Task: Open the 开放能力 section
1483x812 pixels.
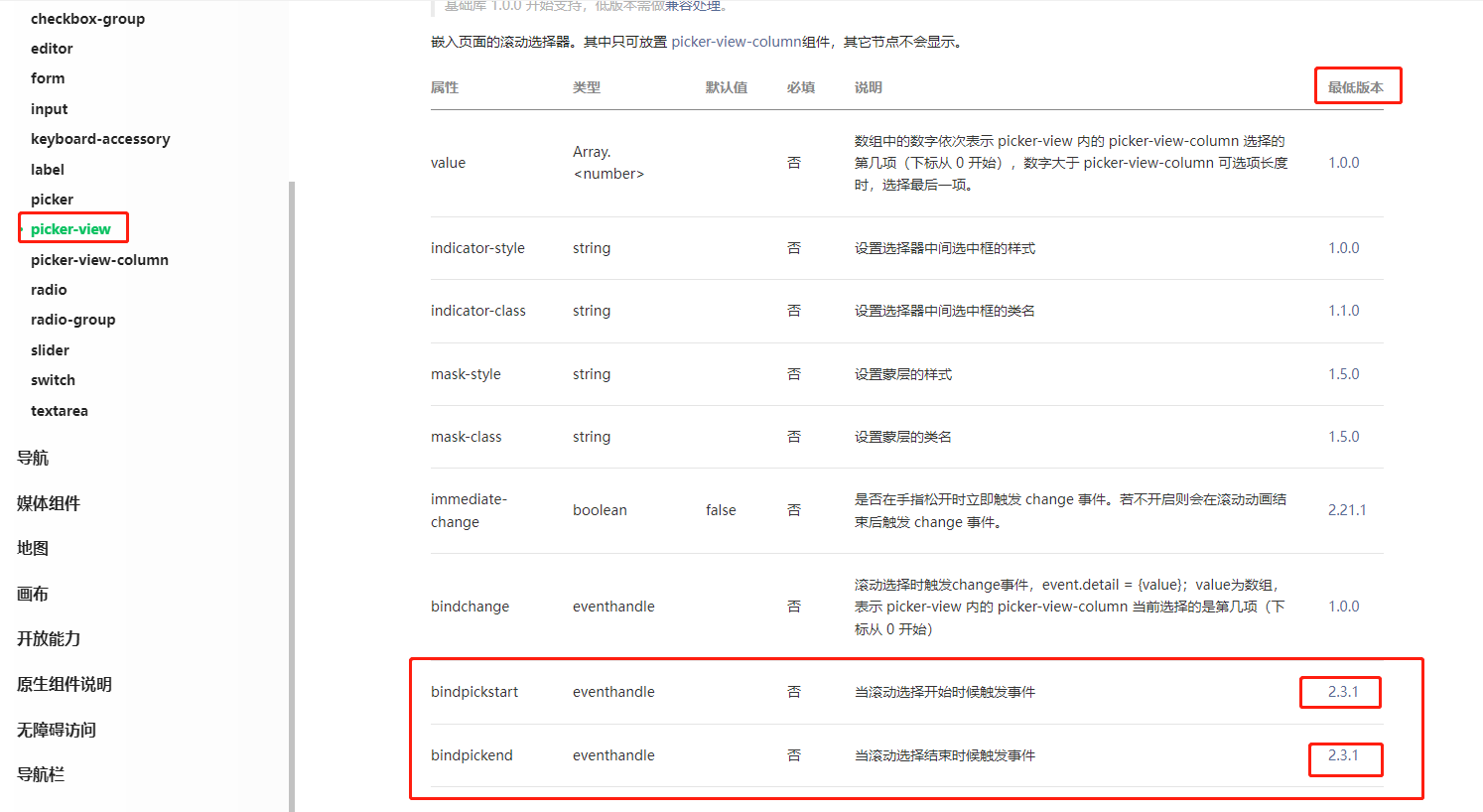Action: (x=49, y=638)
